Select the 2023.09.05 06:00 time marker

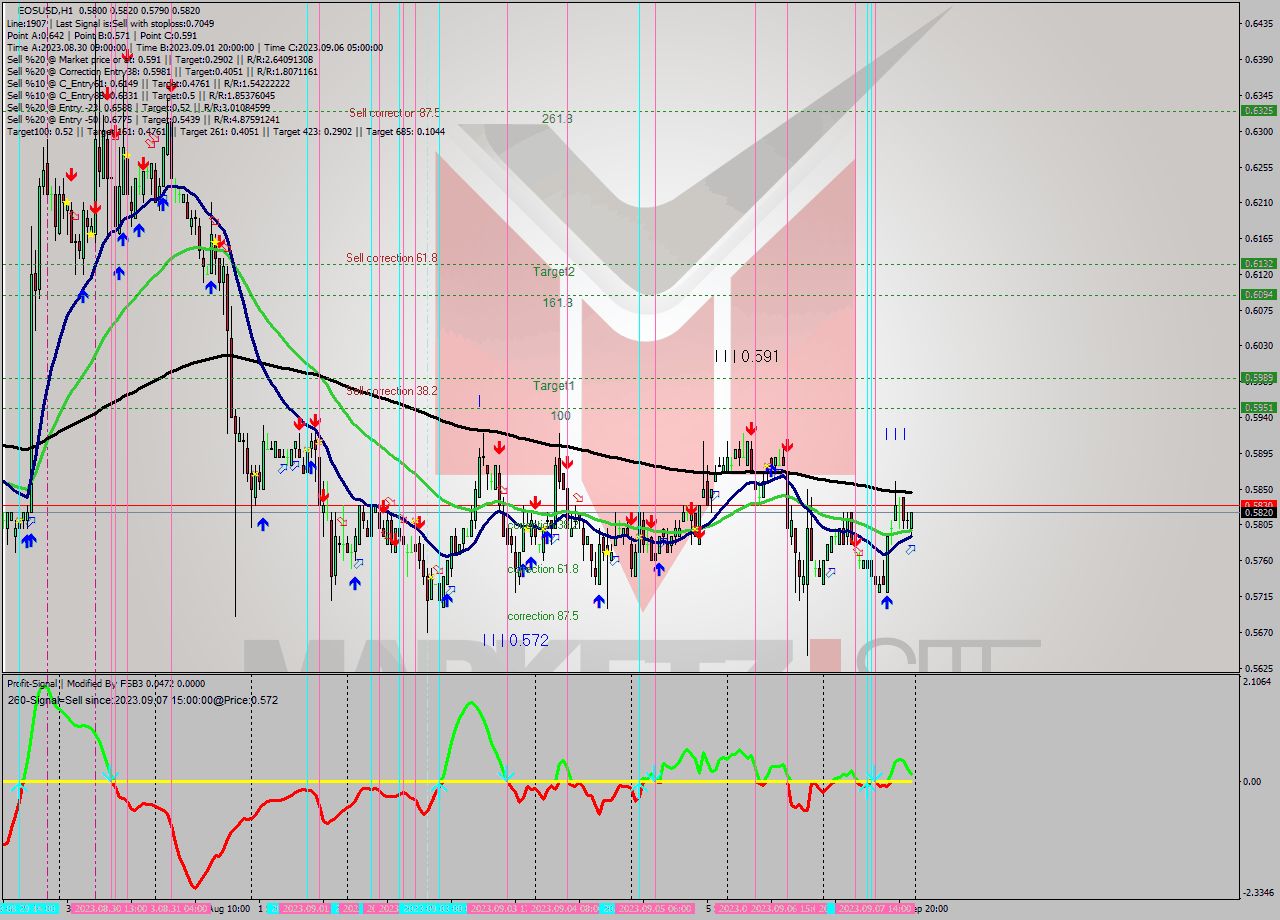click(x=654, y=909)
